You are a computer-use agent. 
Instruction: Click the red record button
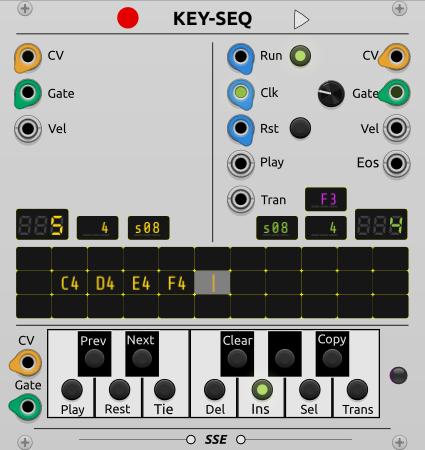128,18
